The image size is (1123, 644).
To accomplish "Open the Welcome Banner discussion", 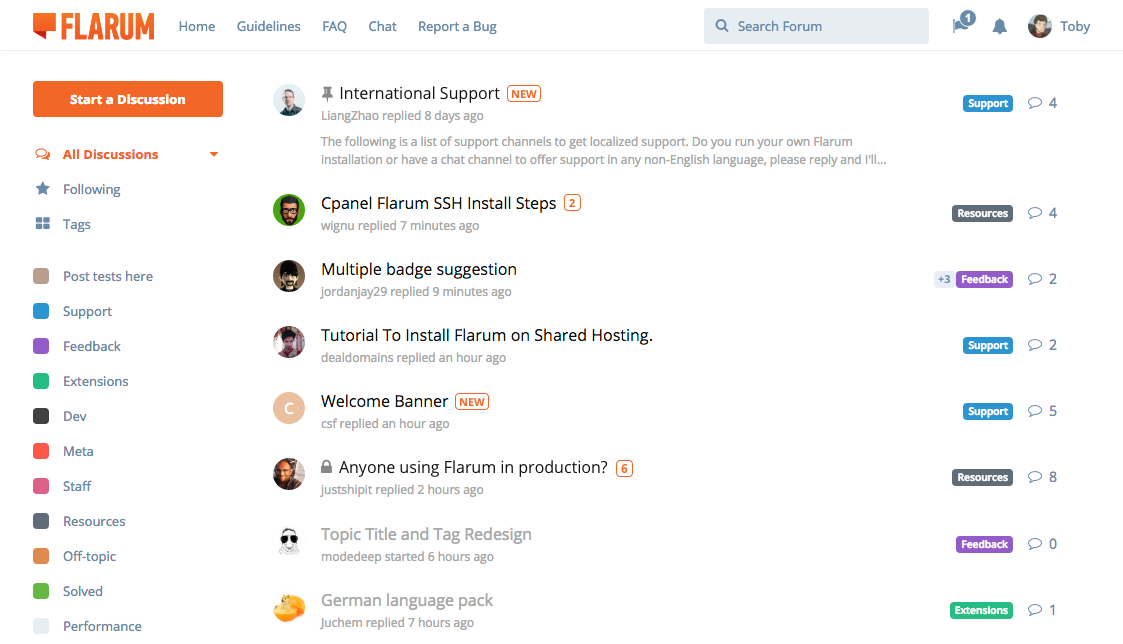I will tap(385, 401).
